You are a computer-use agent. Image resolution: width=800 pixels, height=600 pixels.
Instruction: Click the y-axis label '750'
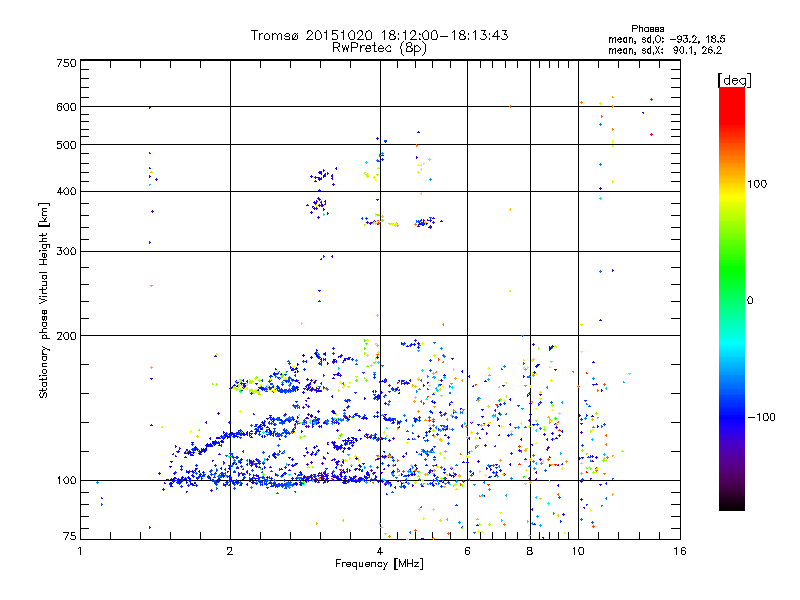pyautogui.click(x=66, y=63)
